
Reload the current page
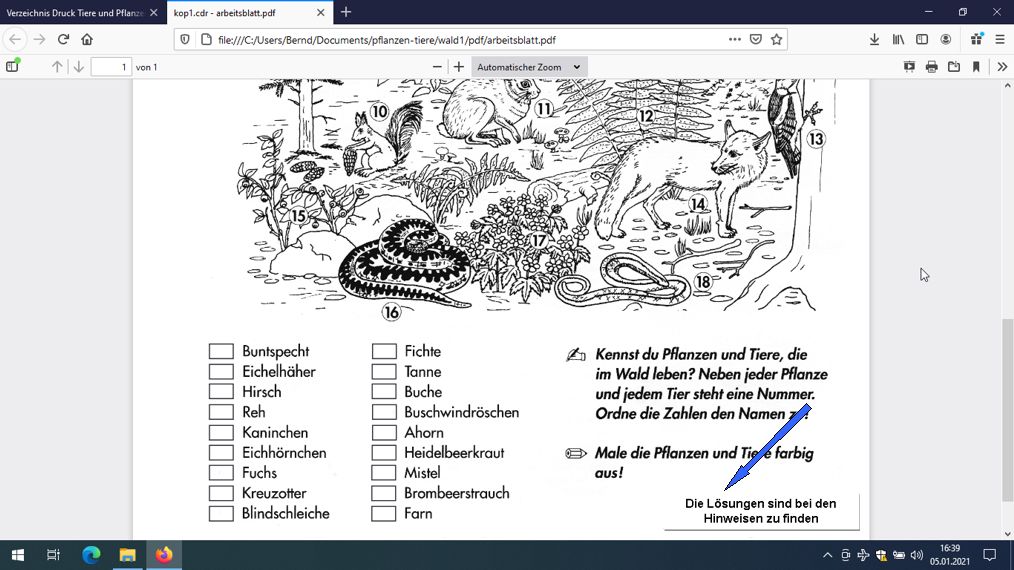(63, 39)
